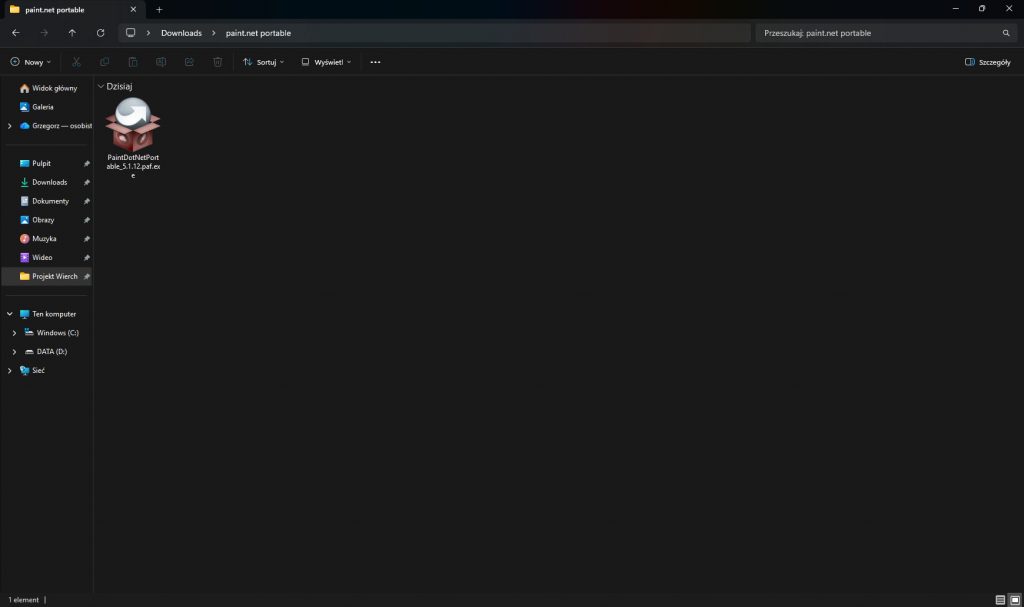Screen dimensions: 1024x607
Task: Toggle the Szczegóły details pane
Action: point(987,62)
